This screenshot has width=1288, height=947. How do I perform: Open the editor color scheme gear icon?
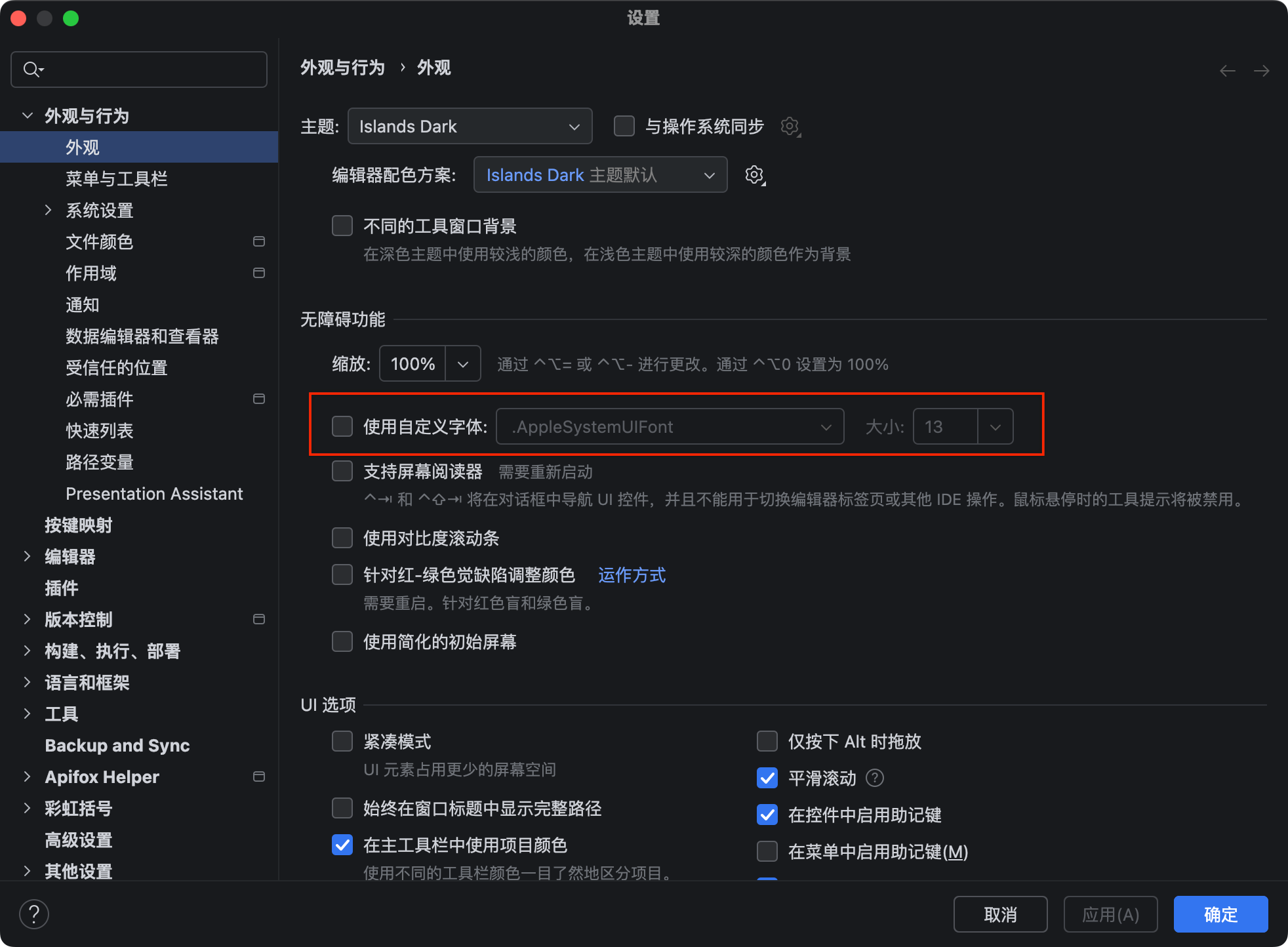754,174
